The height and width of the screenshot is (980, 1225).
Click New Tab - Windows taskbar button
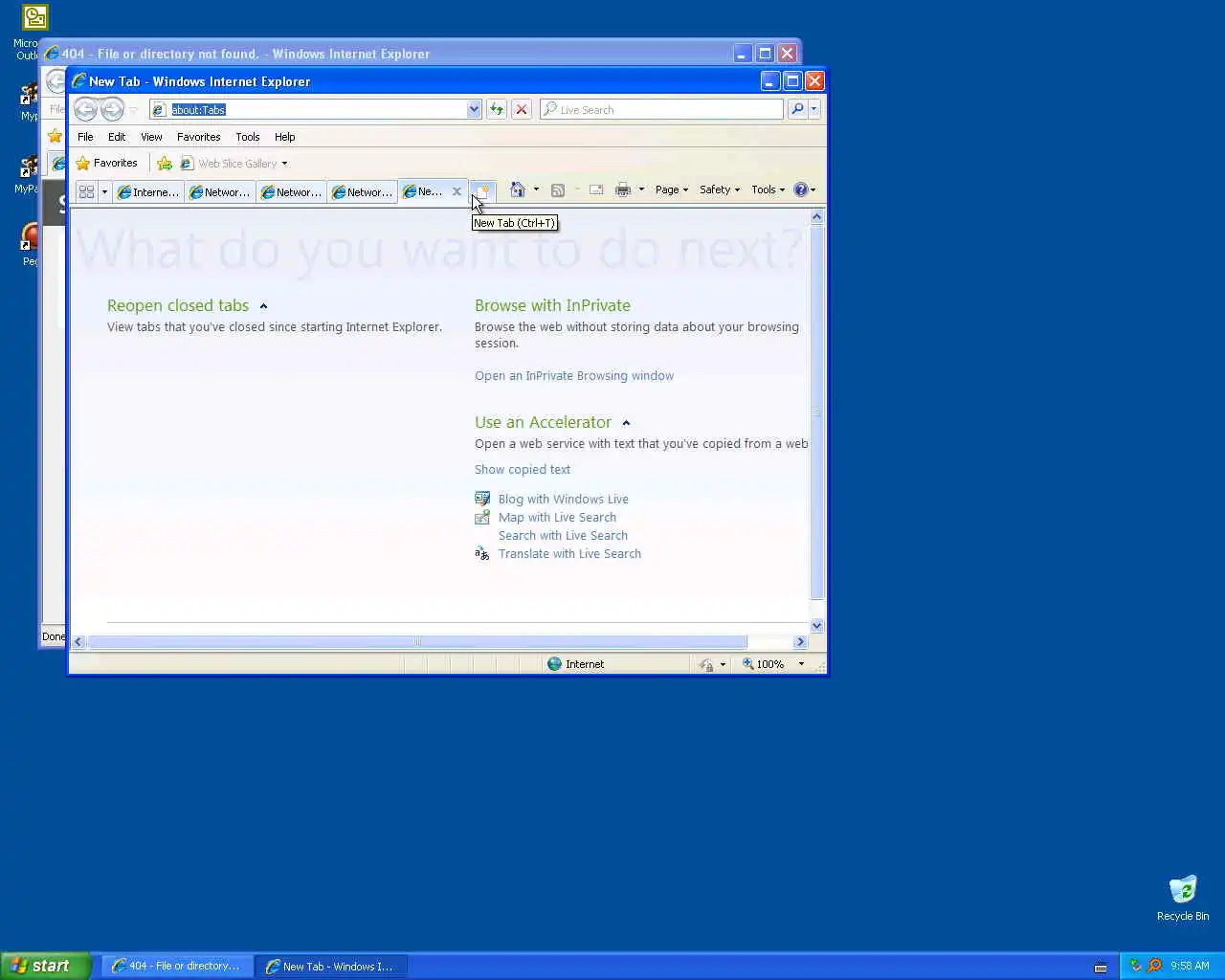331,966
